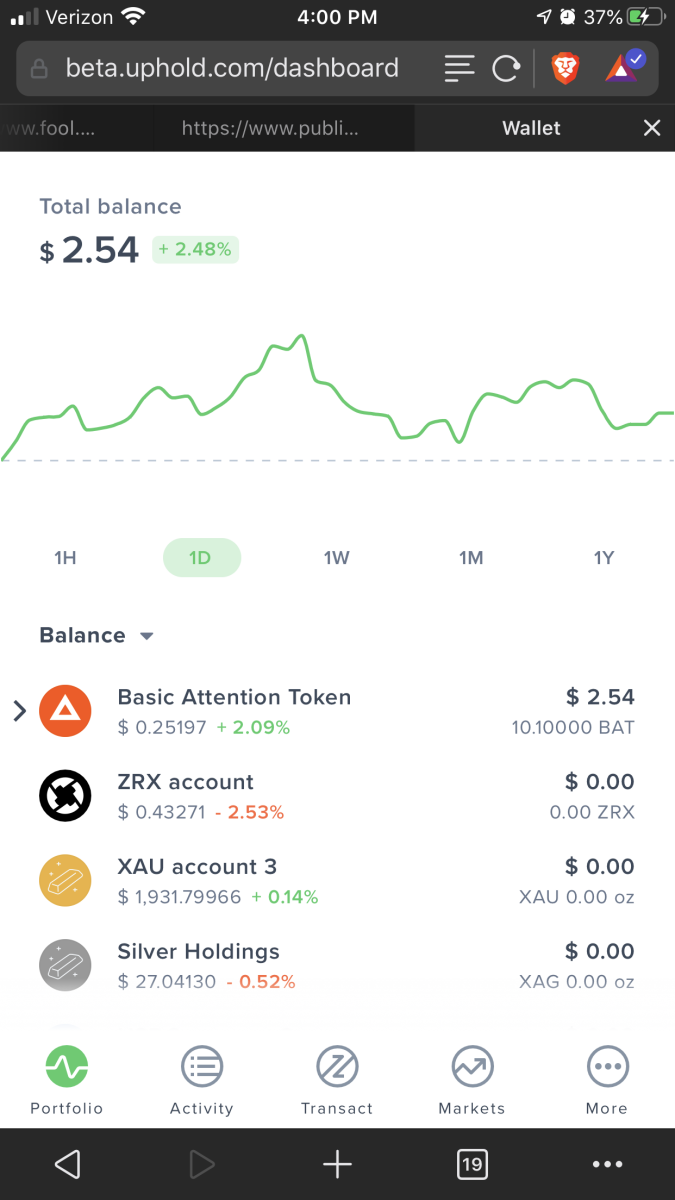Expand the Basic Attention Token row chevron
The image size is (675, 1200).
(18, 710)
